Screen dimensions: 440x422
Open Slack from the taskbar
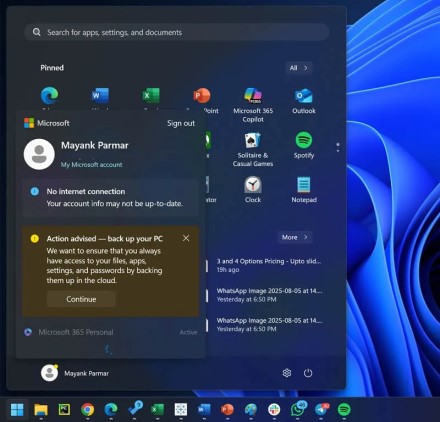tap(274, 409)
